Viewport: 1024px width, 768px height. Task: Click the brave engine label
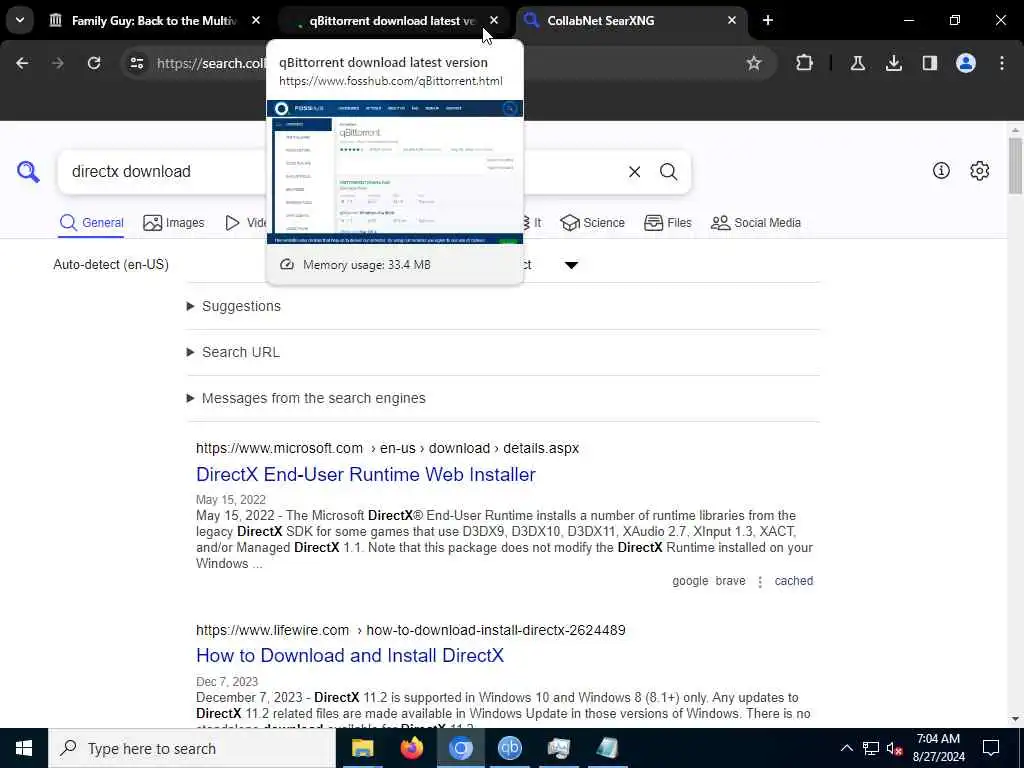(x=730, y=581)
